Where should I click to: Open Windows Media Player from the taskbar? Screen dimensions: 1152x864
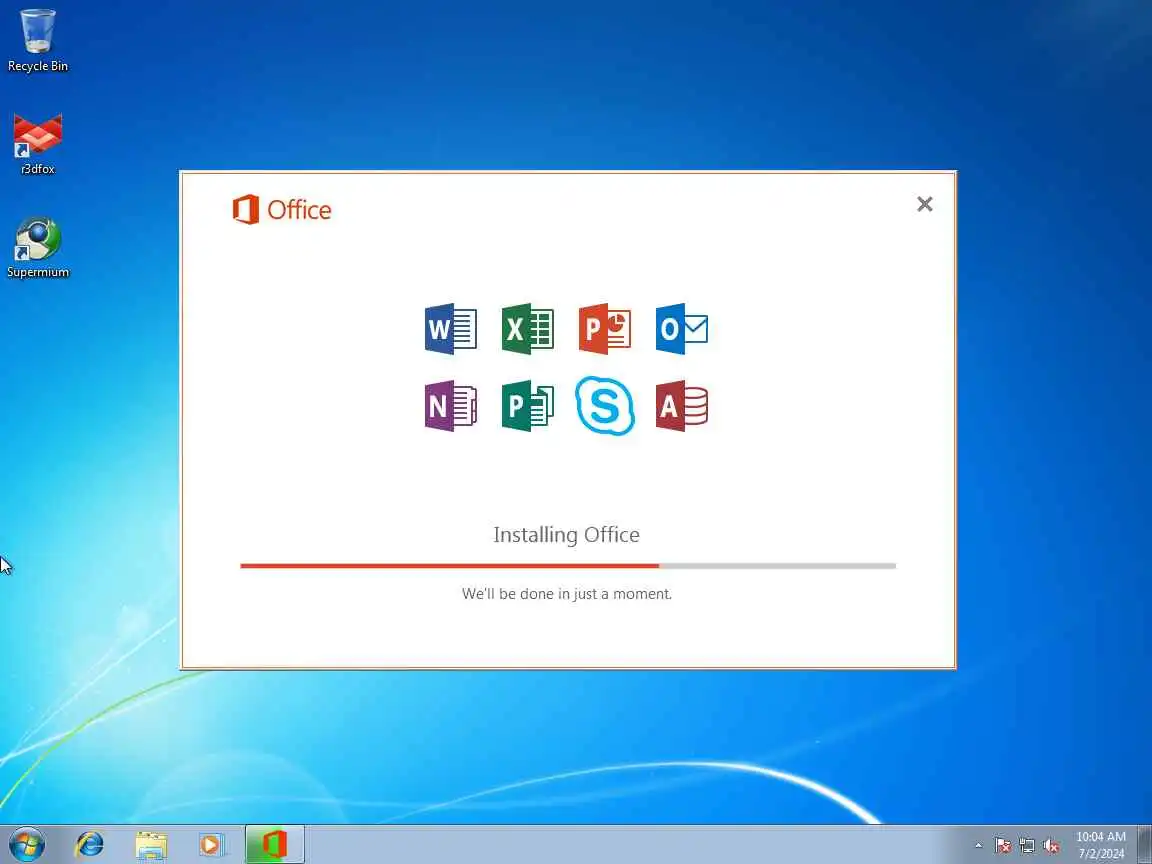[x=212, y=845]
